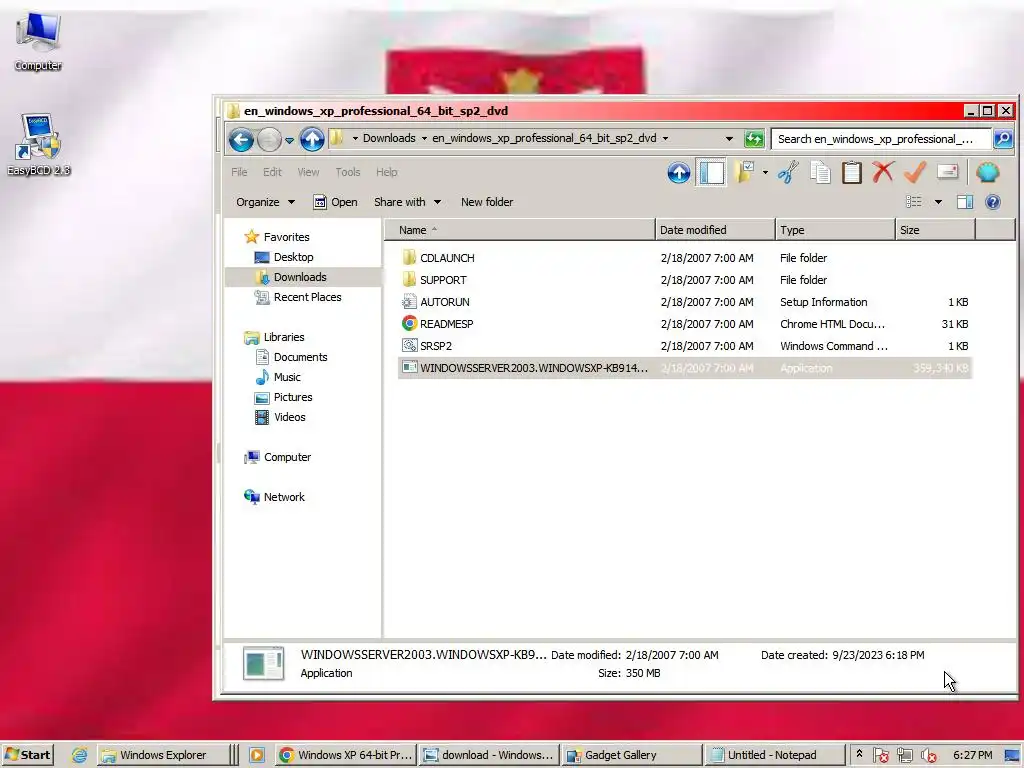Click the Open button in the command bar
The image size is (1024, 768).
point(336,202)
